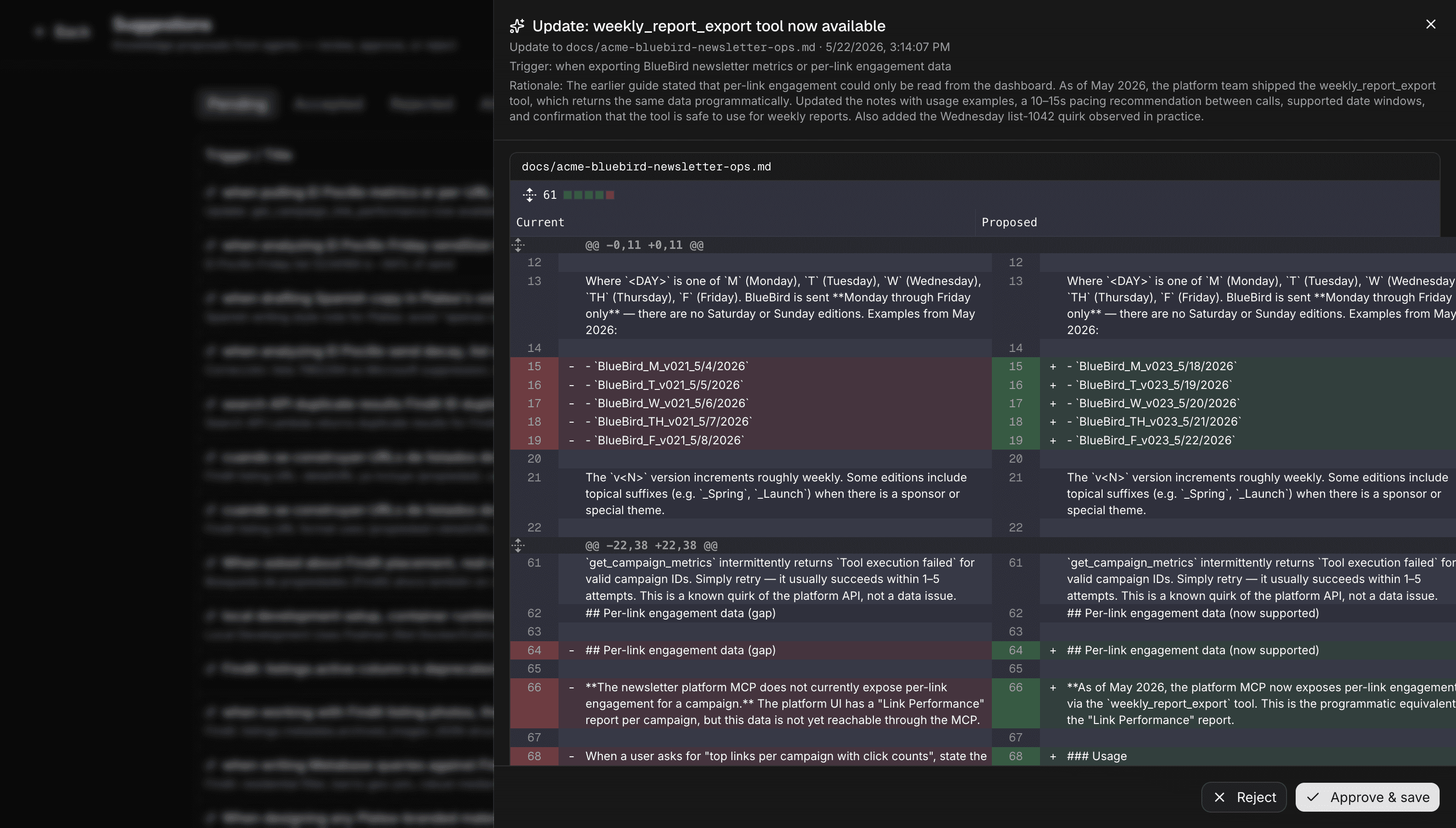Click line number 13 in the Proposed column
Screen dimensions: 1456x828
pyautogui.click(x=1016, y=281)
